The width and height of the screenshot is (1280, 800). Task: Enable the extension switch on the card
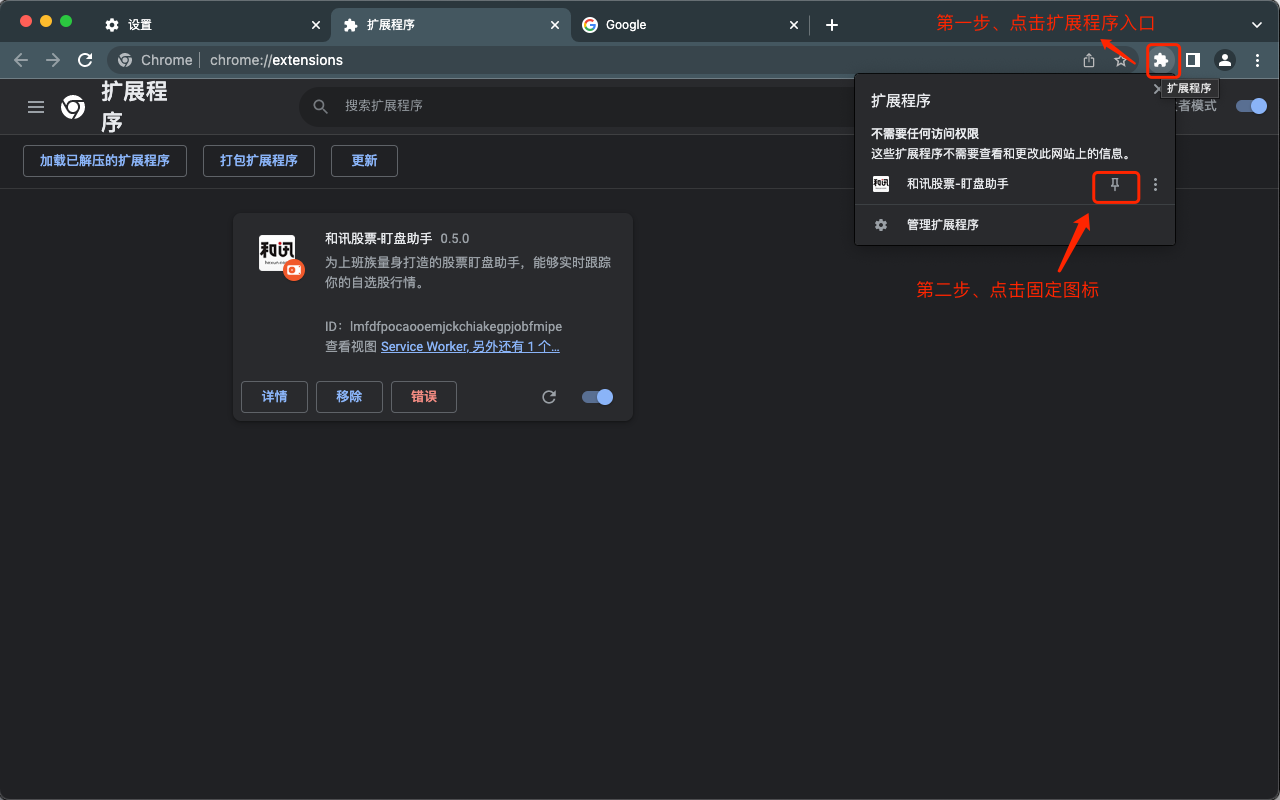(597, 396)
